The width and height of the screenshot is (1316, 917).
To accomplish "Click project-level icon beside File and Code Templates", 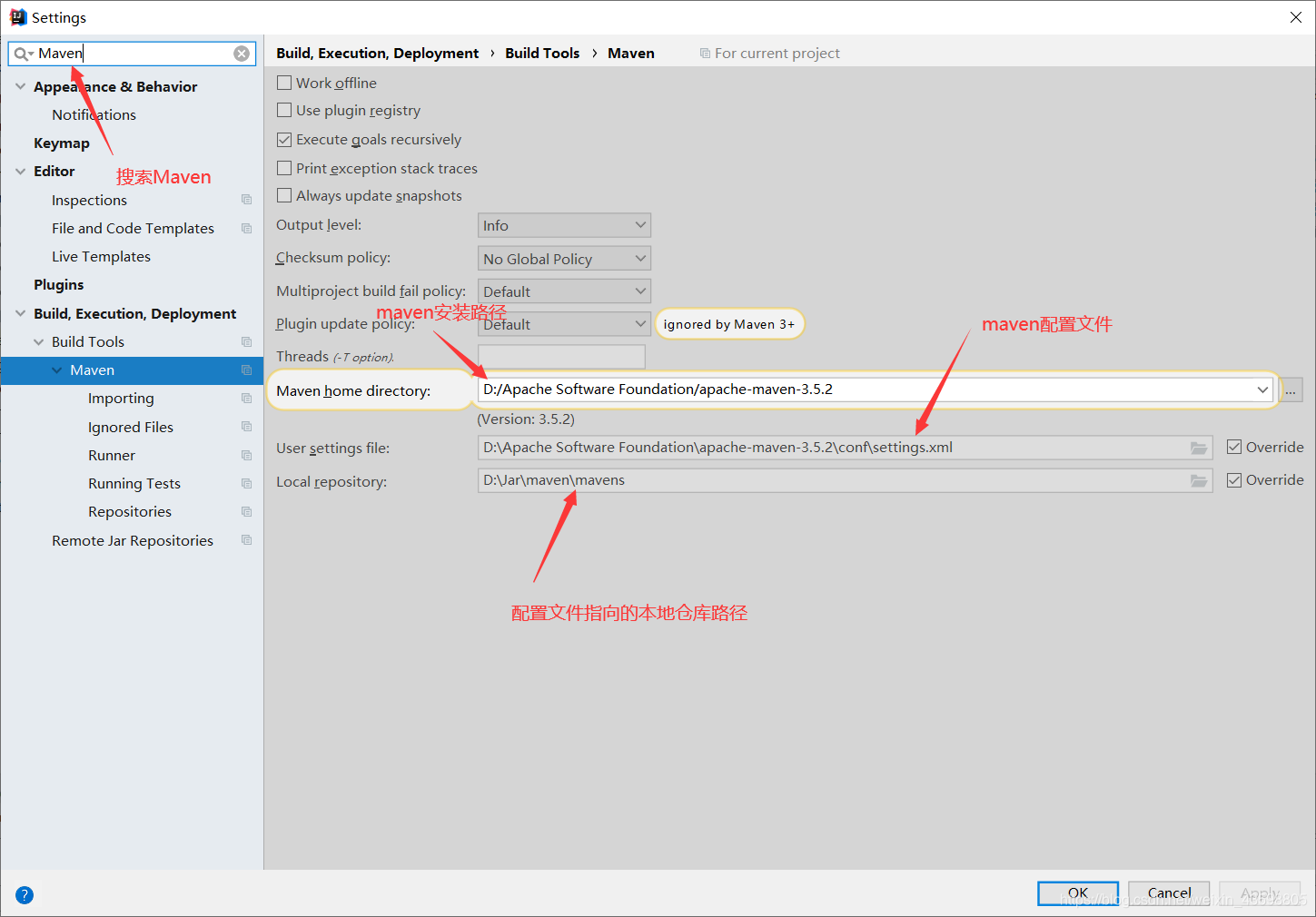I will [x=246, y=228].
